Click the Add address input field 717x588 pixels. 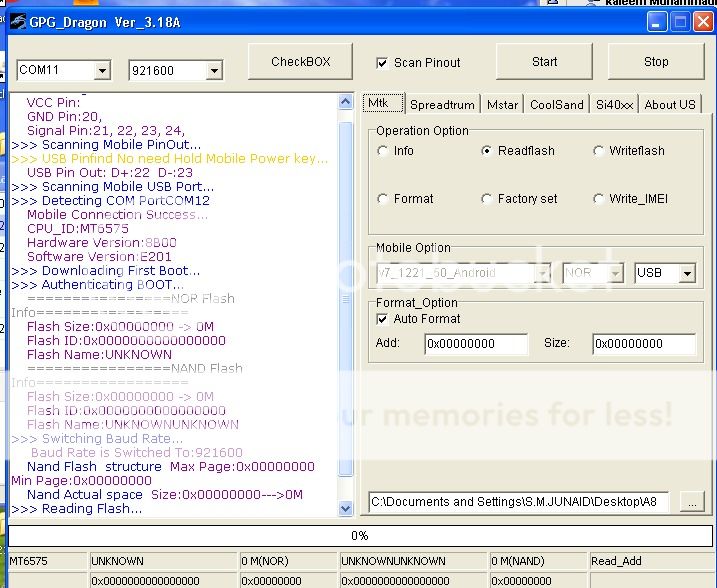pos(476,344)
